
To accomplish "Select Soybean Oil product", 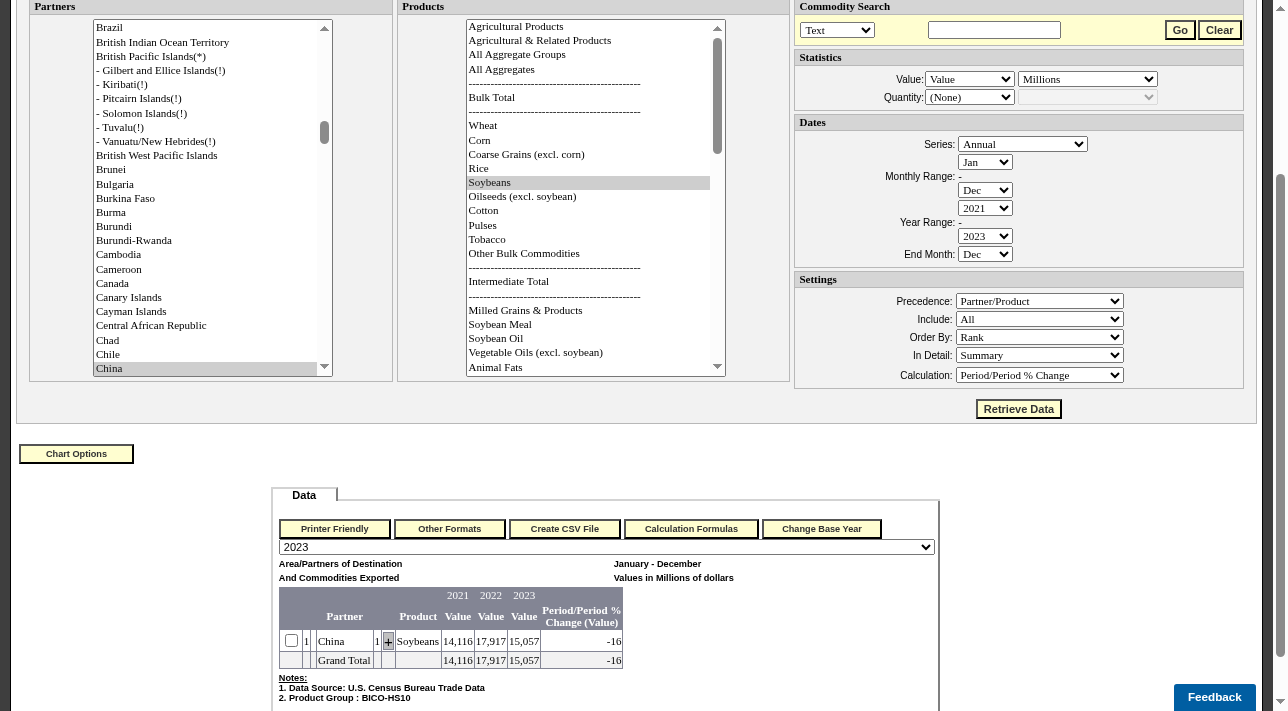I will [x=588, y=339].
